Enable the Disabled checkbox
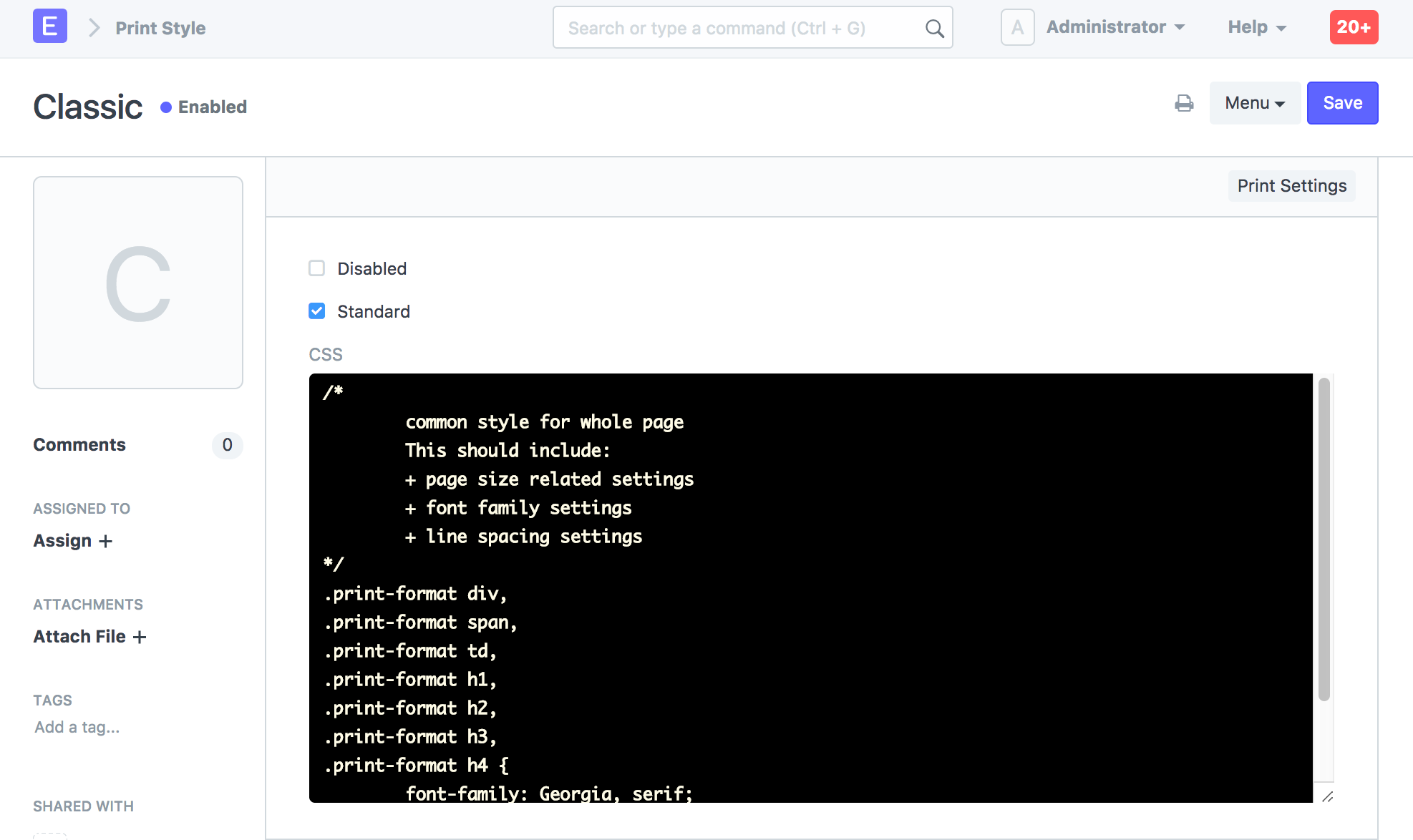 pos(316,268)
